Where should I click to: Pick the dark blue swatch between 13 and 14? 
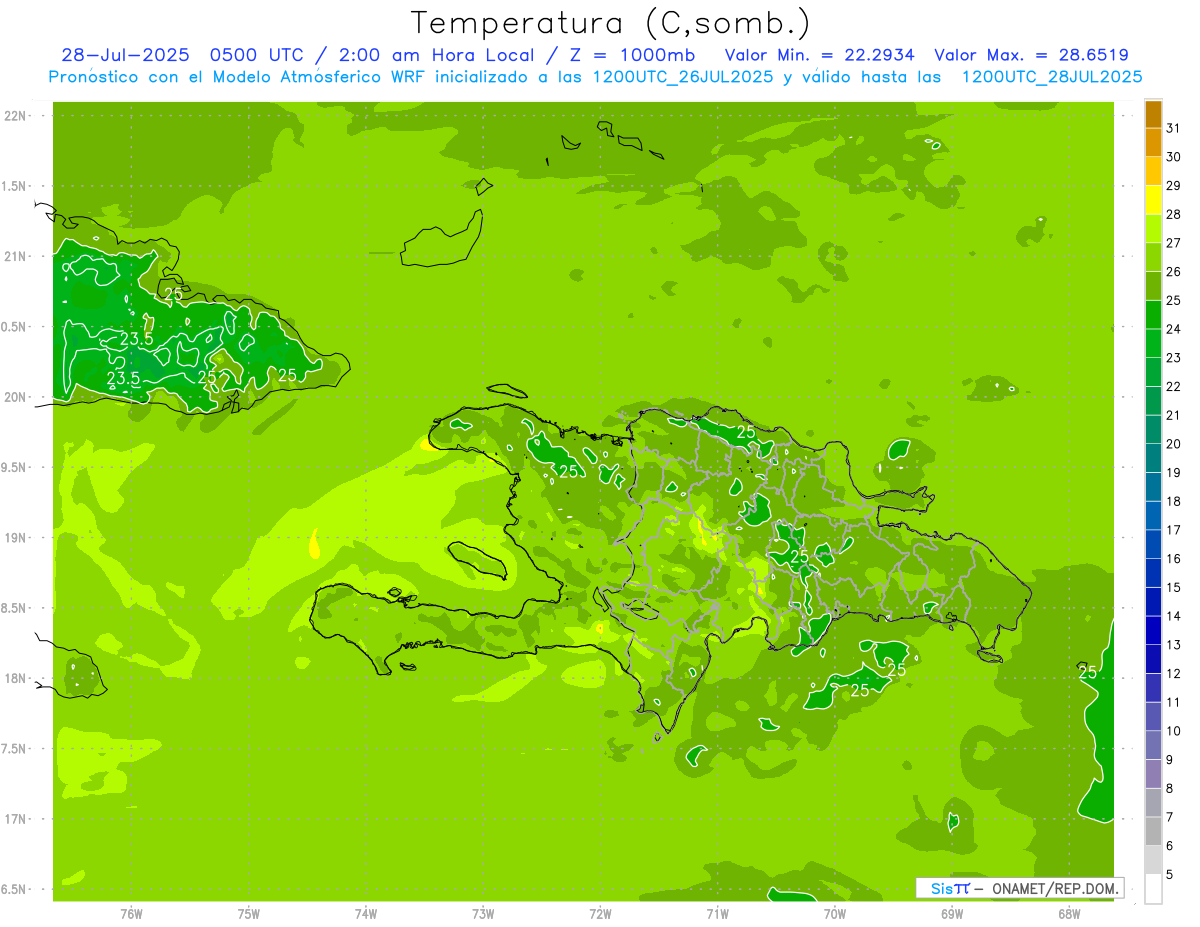[x=1153, y=630]
